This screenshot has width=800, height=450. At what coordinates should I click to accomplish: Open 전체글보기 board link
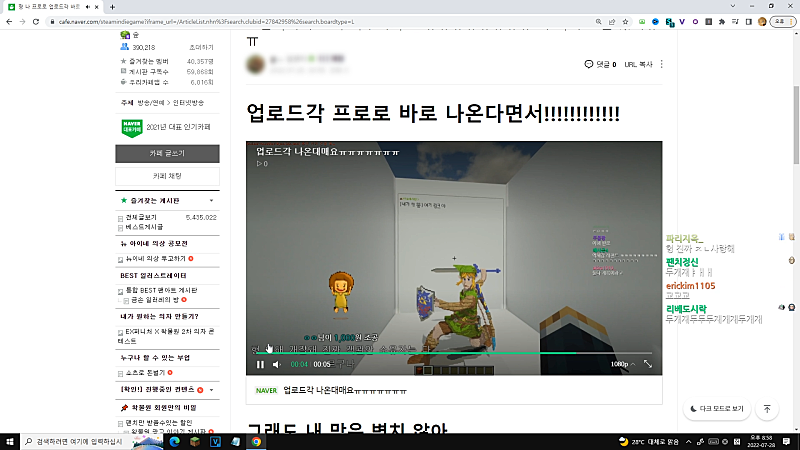(x=141, y=217)
